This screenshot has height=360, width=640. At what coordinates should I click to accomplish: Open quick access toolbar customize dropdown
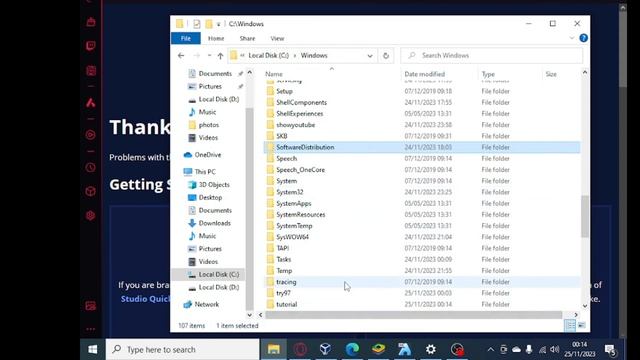(x=218, y=24)
